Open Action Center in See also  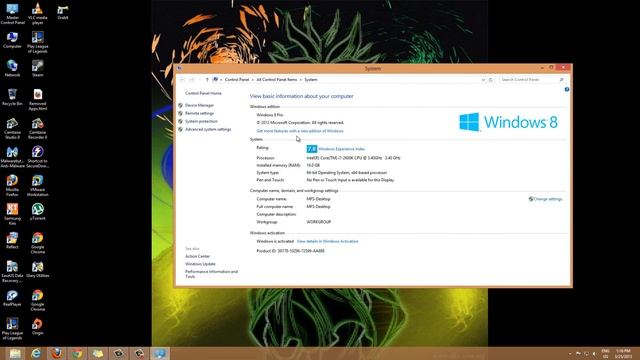[x=198, y=256]
